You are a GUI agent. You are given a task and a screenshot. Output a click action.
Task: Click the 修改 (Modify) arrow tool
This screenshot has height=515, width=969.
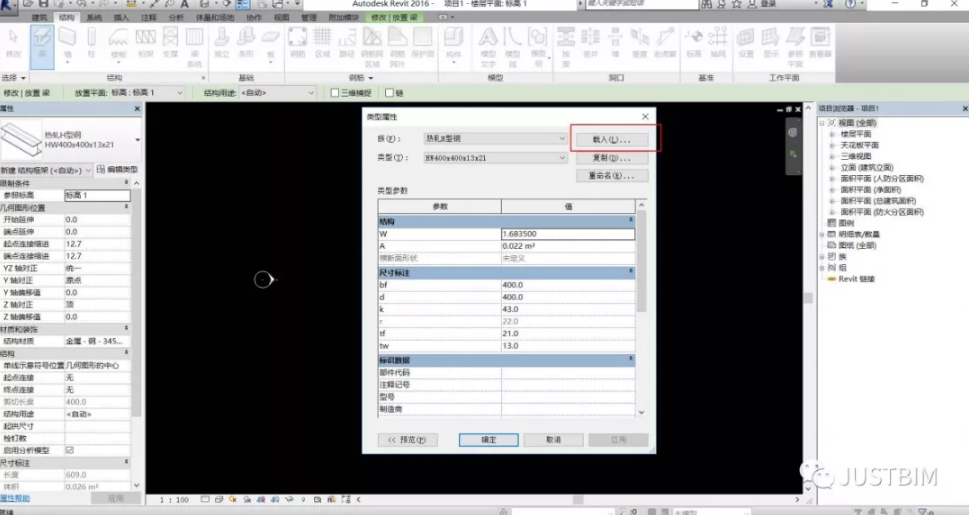point(13,43)
